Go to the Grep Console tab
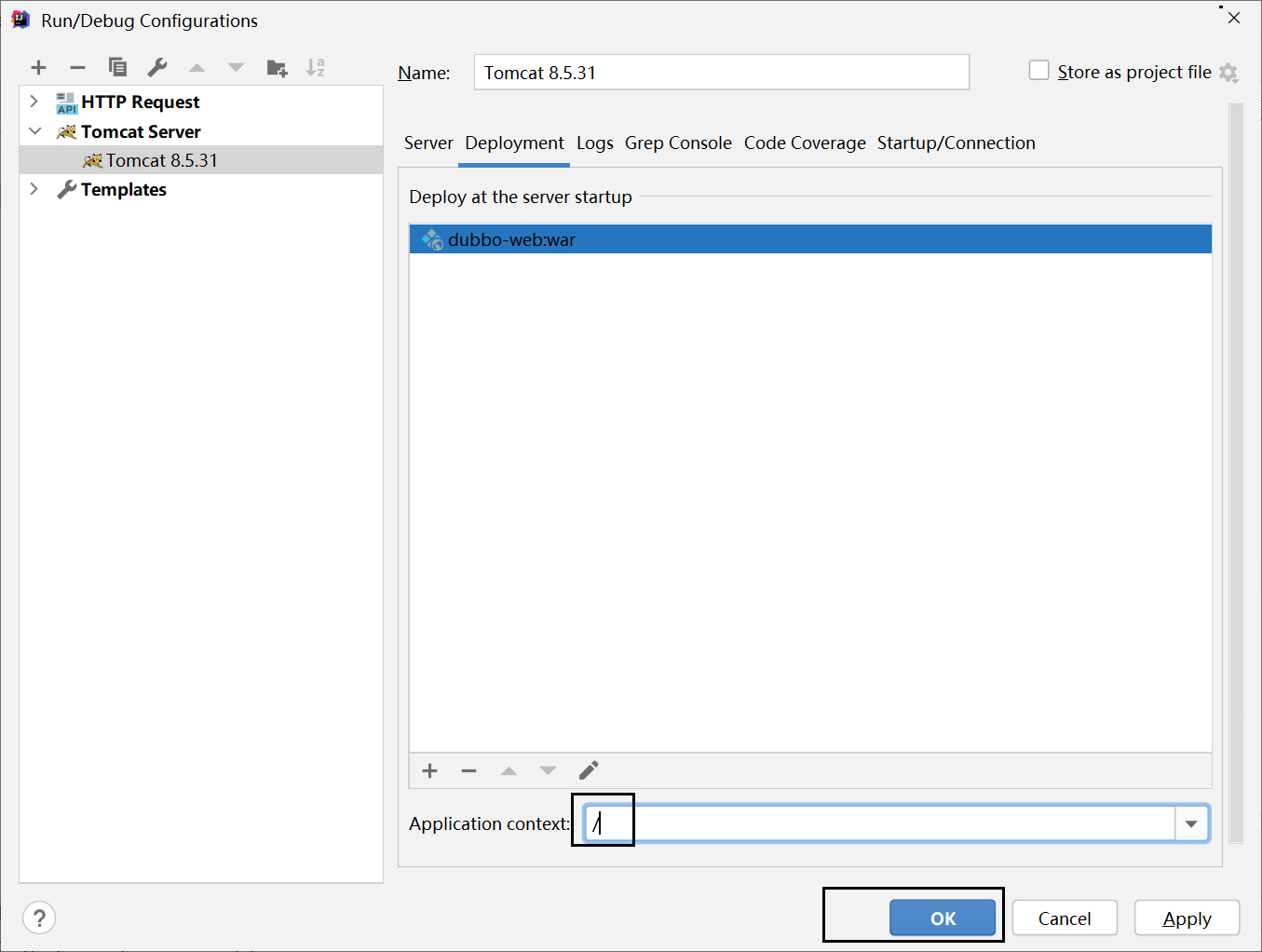Image resolution: width=1262 pixels, height=952 pixels. [678, 143]
